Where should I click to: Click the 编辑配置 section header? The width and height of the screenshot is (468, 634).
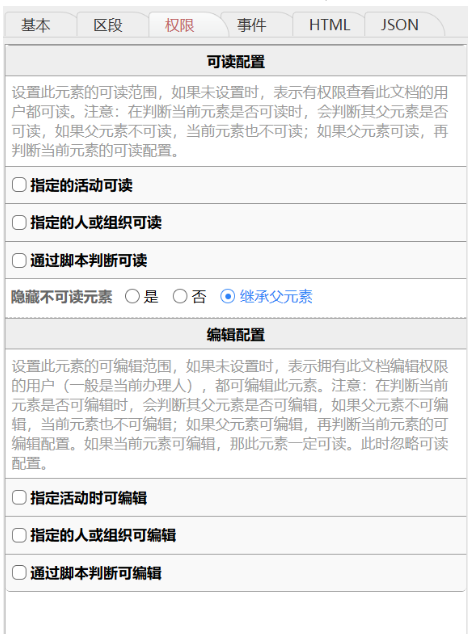(236, 335)
